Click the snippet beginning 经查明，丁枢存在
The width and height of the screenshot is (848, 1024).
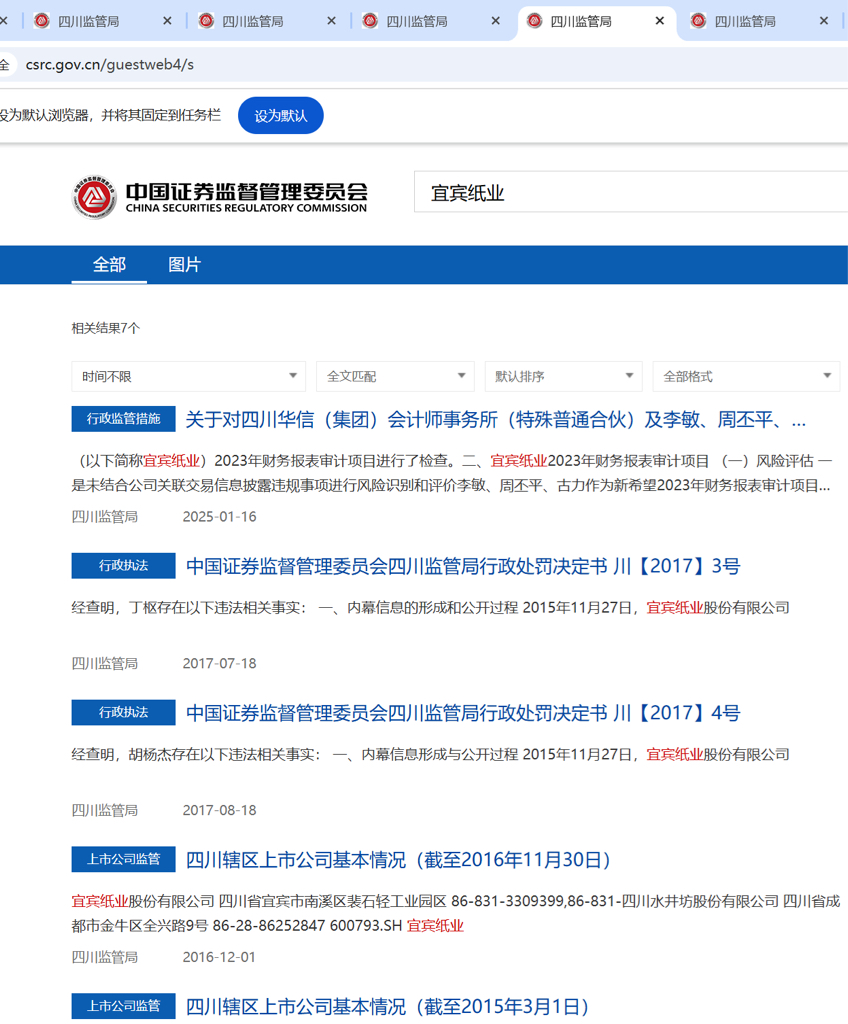(x=431, y=608)
